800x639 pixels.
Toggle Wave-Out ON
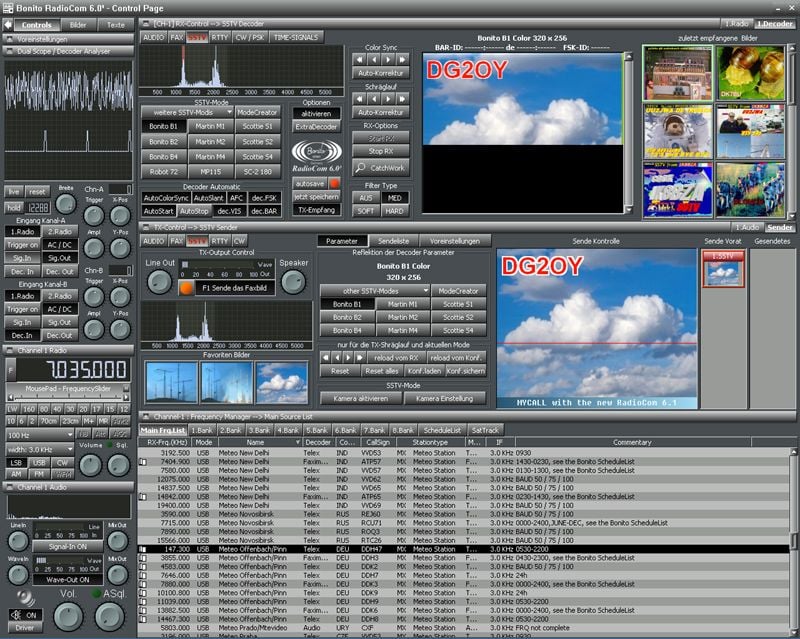tap(68, 580)
